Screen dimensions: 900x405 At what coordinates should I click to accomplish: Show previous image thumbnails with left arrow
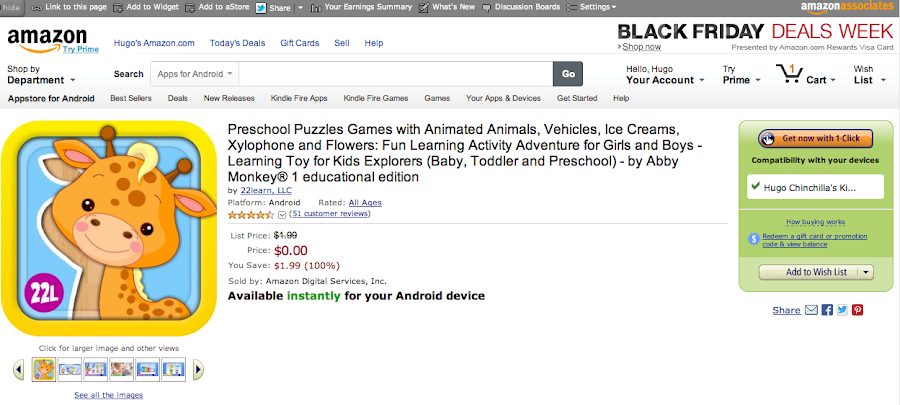click(x=19, y=370)
